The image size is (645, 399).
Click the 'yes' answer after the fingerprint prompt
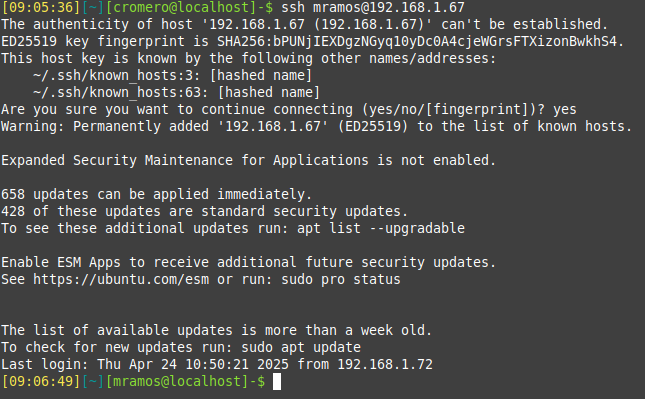[x=565, y=109]
